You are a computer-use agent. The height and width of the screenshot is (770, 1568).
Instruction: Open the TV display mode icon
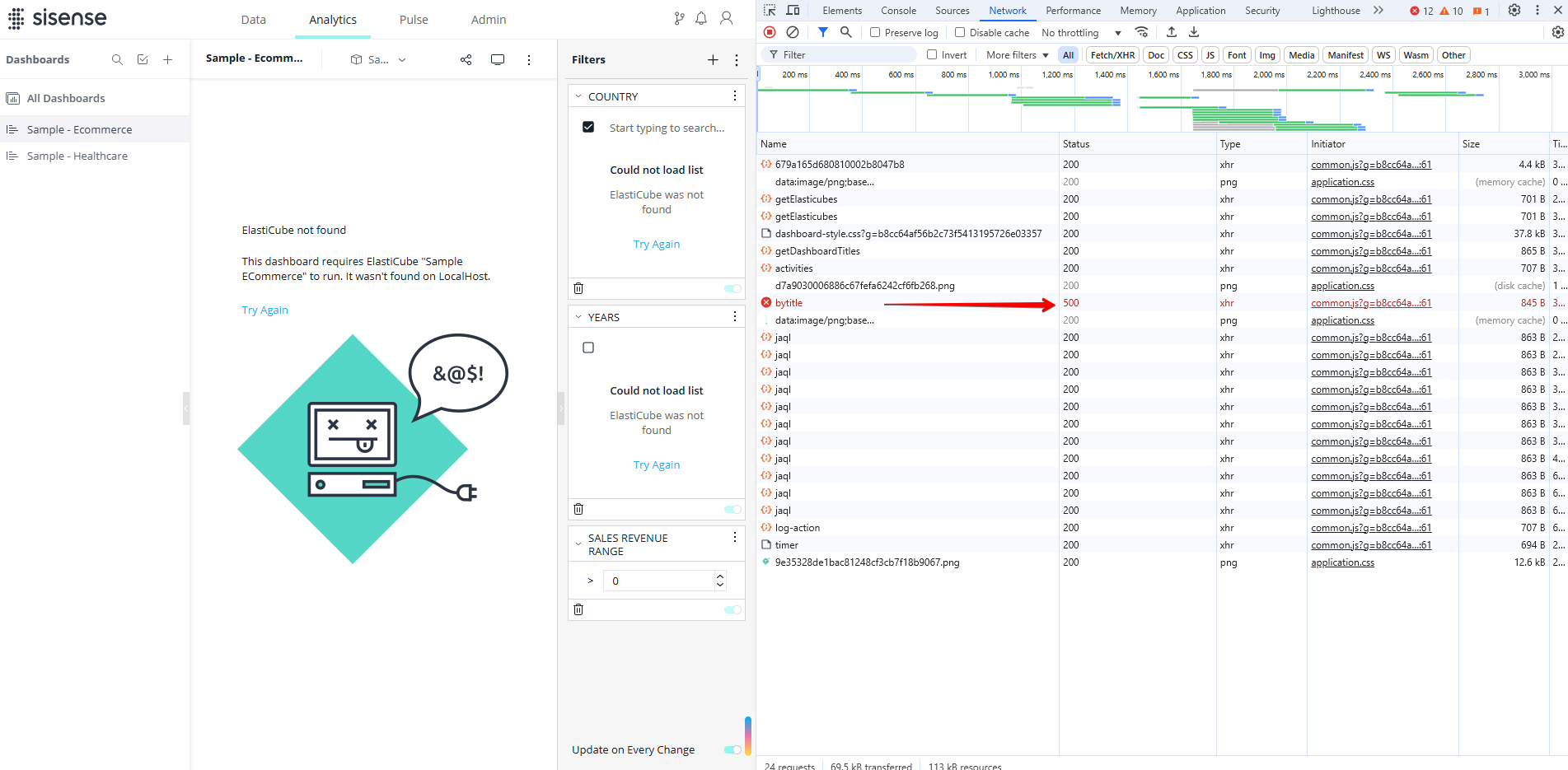pos(498,59)
